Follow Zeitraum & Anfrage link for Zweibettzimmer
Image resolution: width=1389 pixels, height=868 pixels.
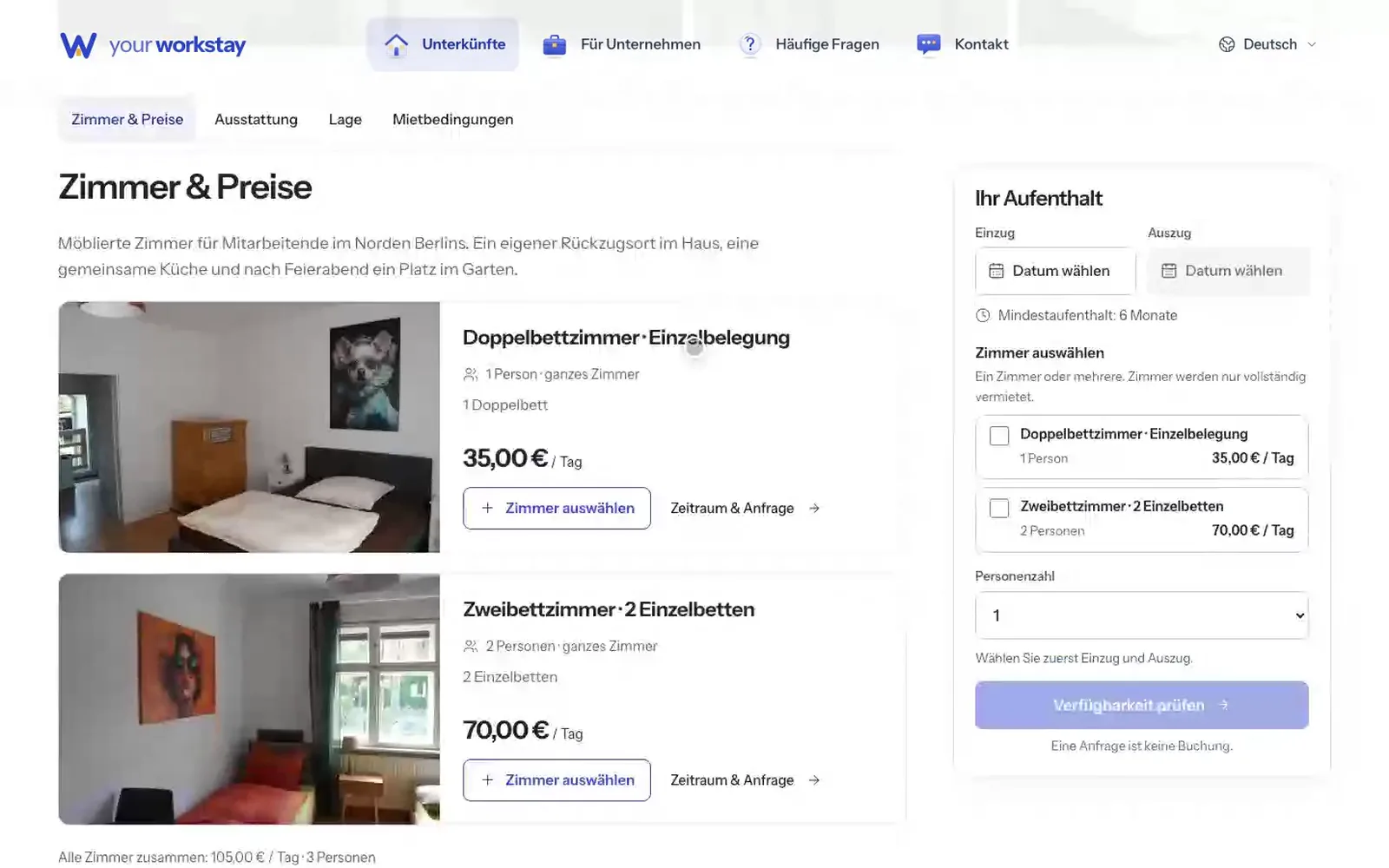click(745, 779)
